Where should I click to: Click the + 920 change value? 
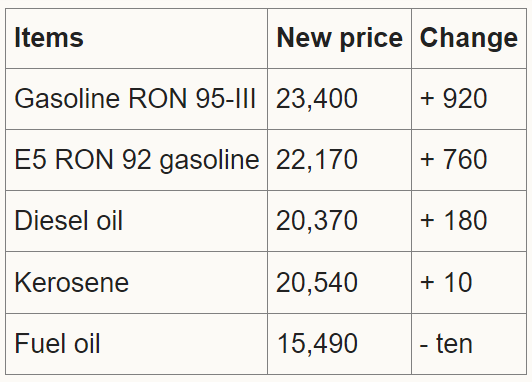pos(454,99)
